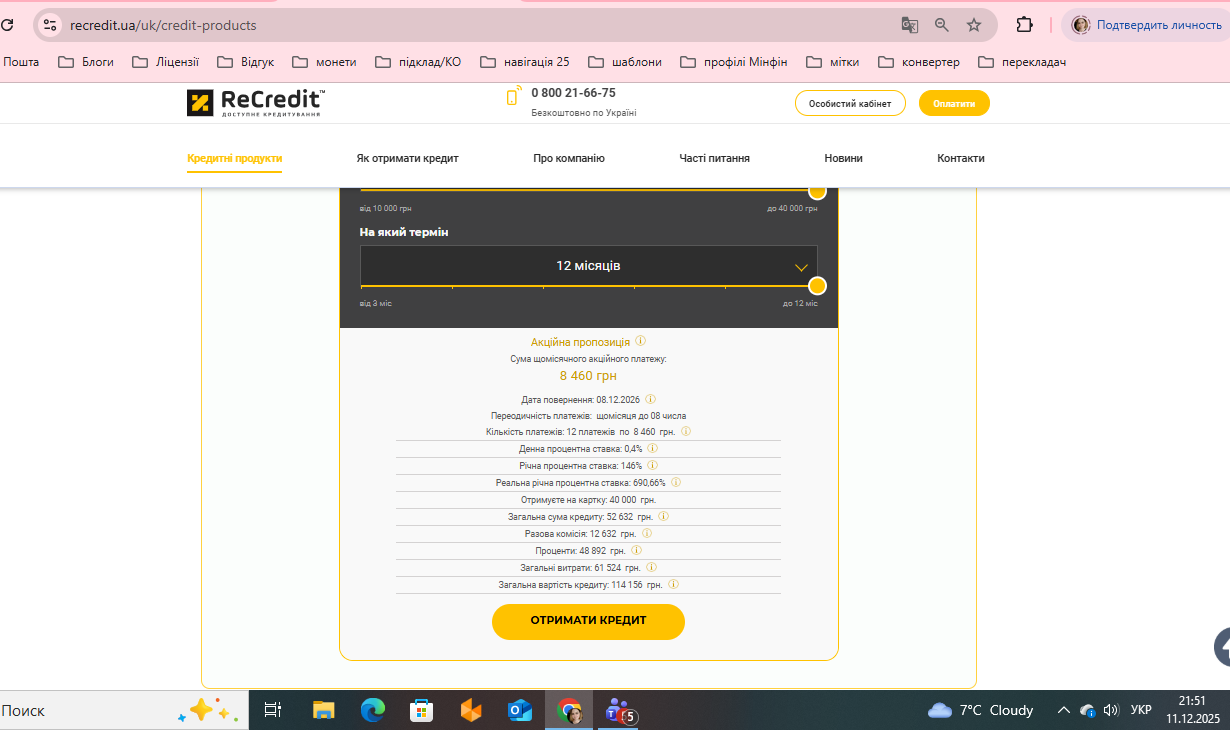Viewport: 1230px width, 730px height.
Task: Click the ReCredit logo
Action: tap(255, 102)
